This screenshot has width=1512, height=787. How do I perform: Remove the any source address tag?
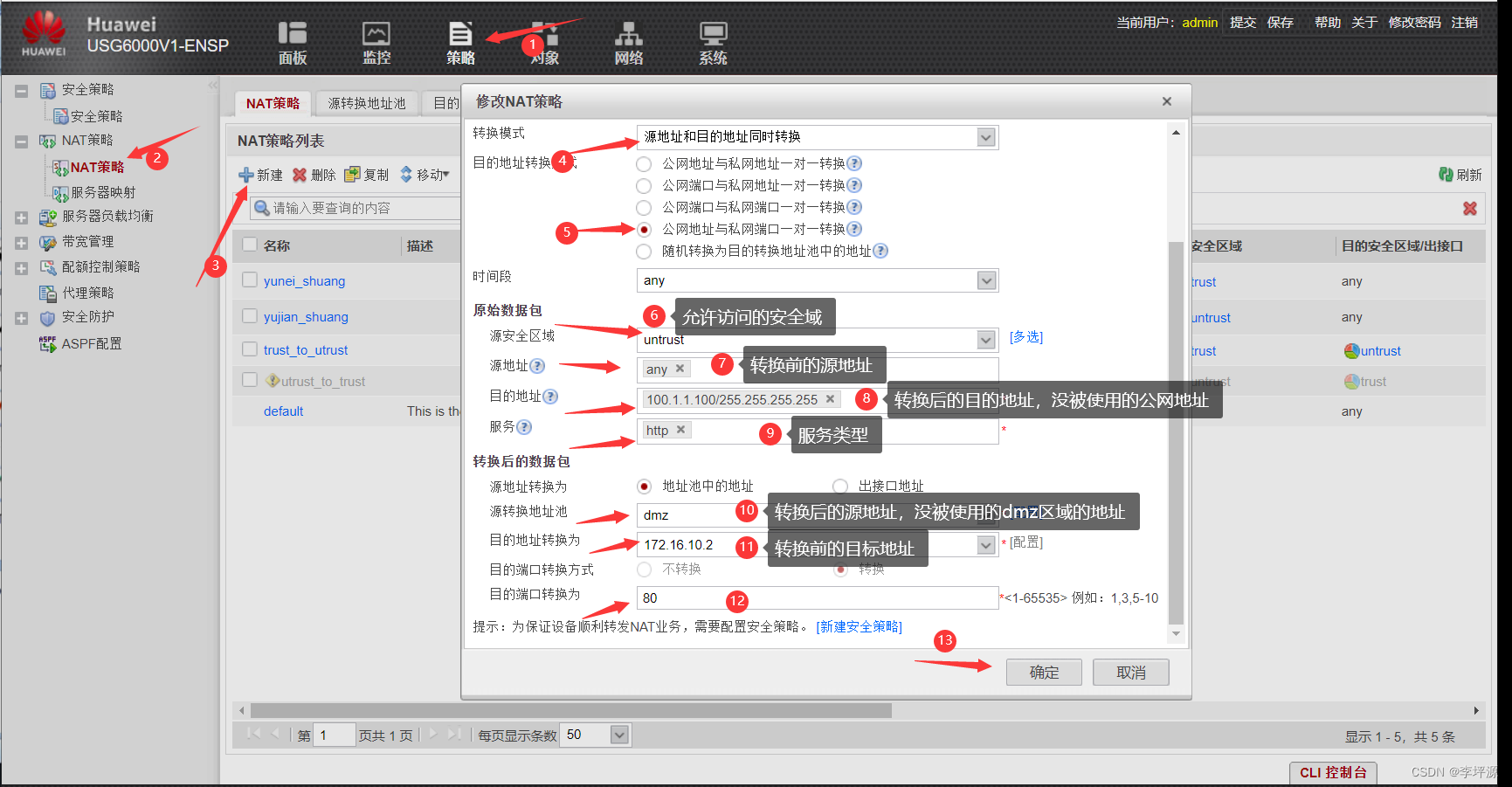(x=680, y=369)
